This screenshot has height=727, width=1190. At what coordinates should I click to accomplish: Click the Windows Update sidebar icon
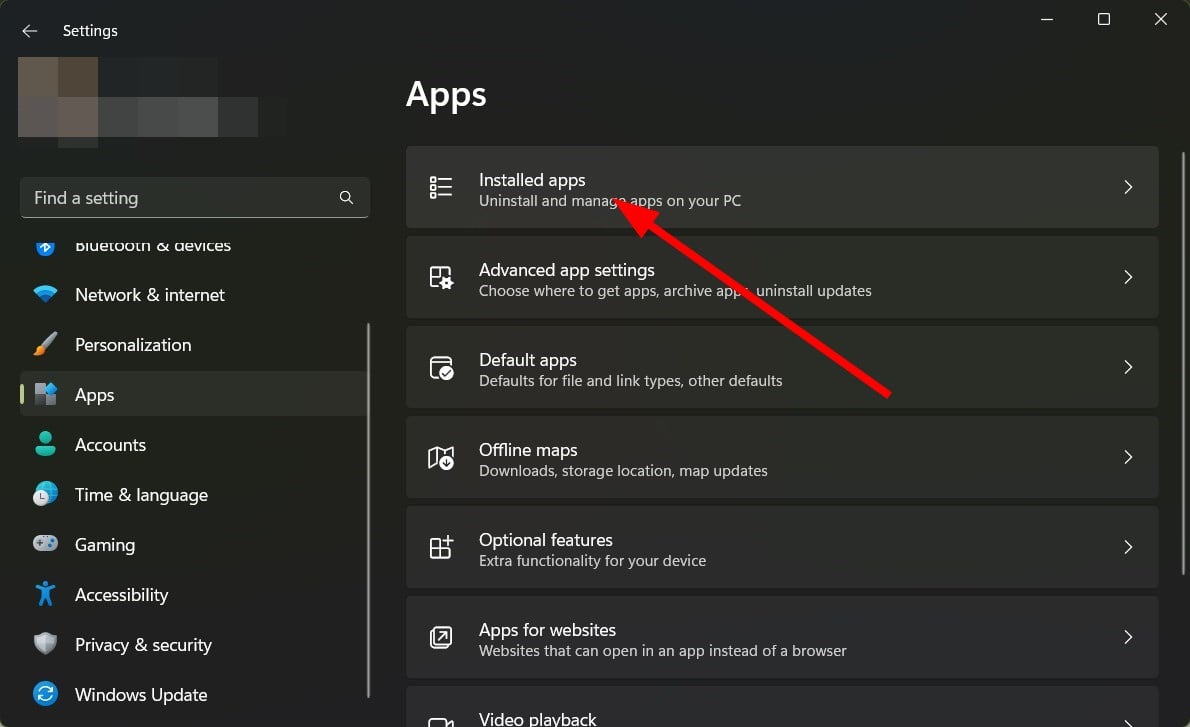[45, 694]
